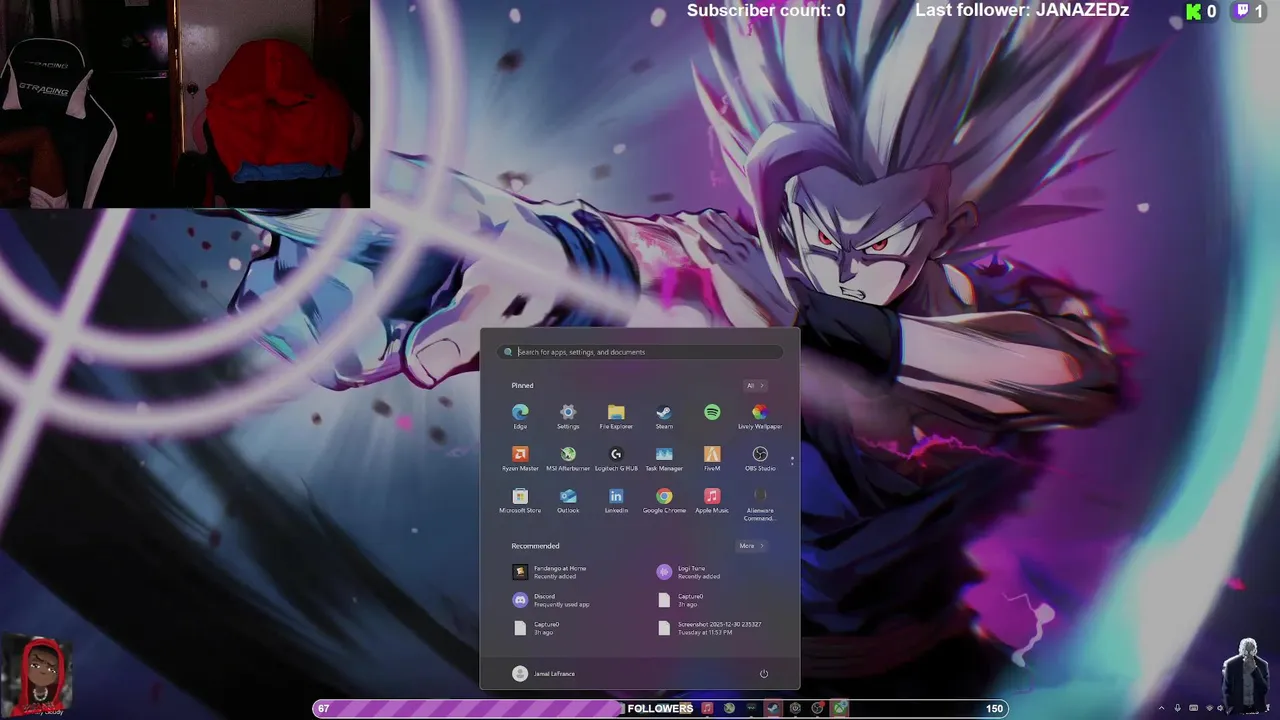Show All apps list
The height and width of the screenshot is (720, 1280).
(x=755, y=385)
